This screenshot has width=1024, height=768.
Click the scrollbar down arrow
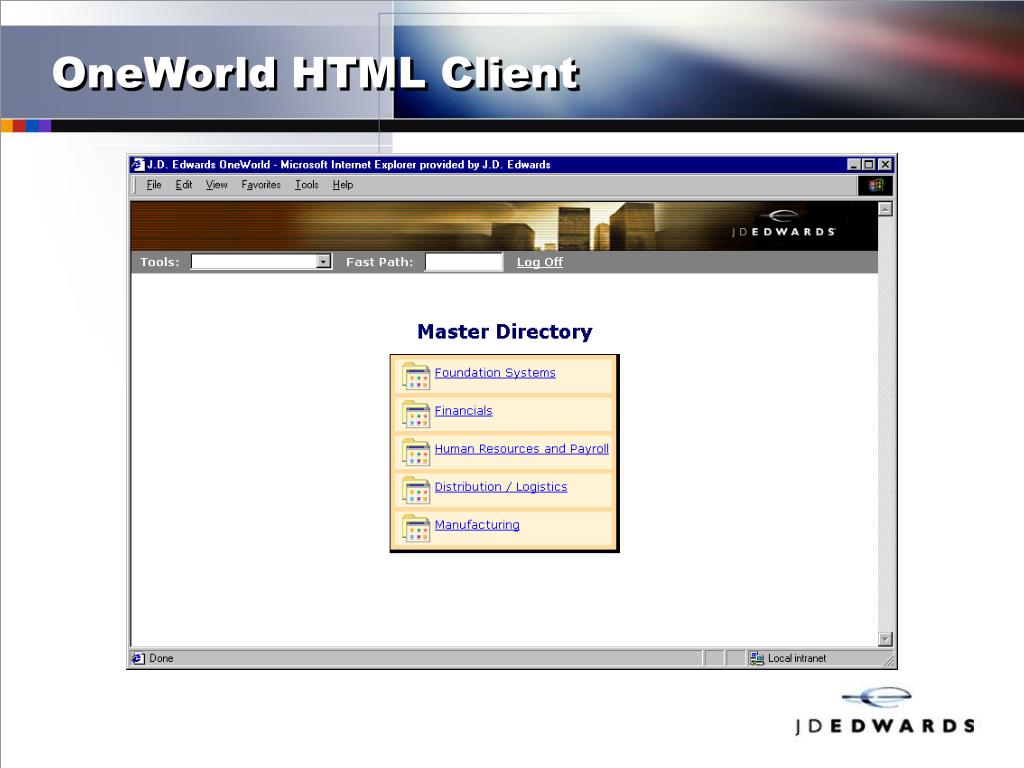tap(885, 639)
